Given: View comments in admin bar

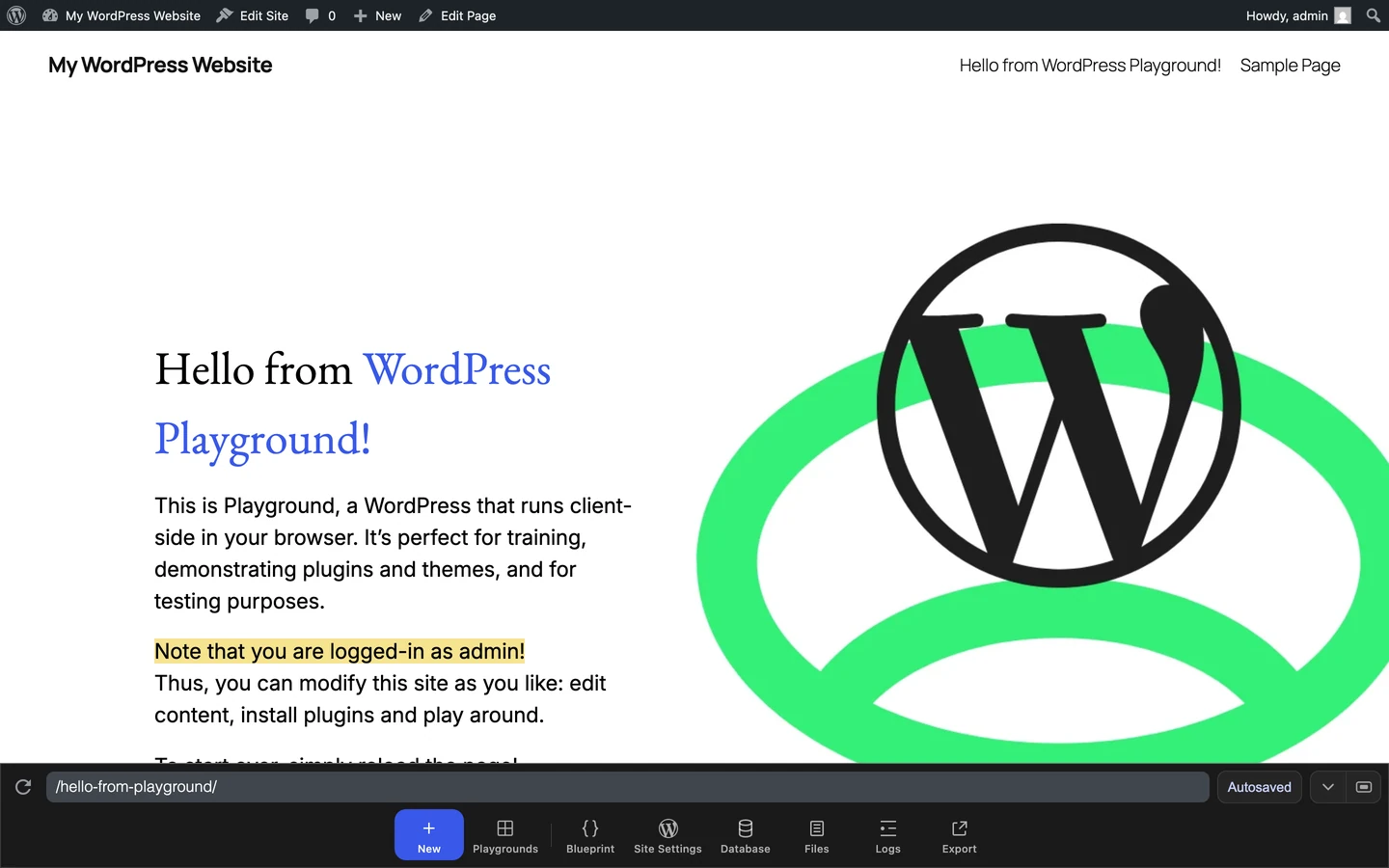Looking at the screenshot, I should click(320, 15).
